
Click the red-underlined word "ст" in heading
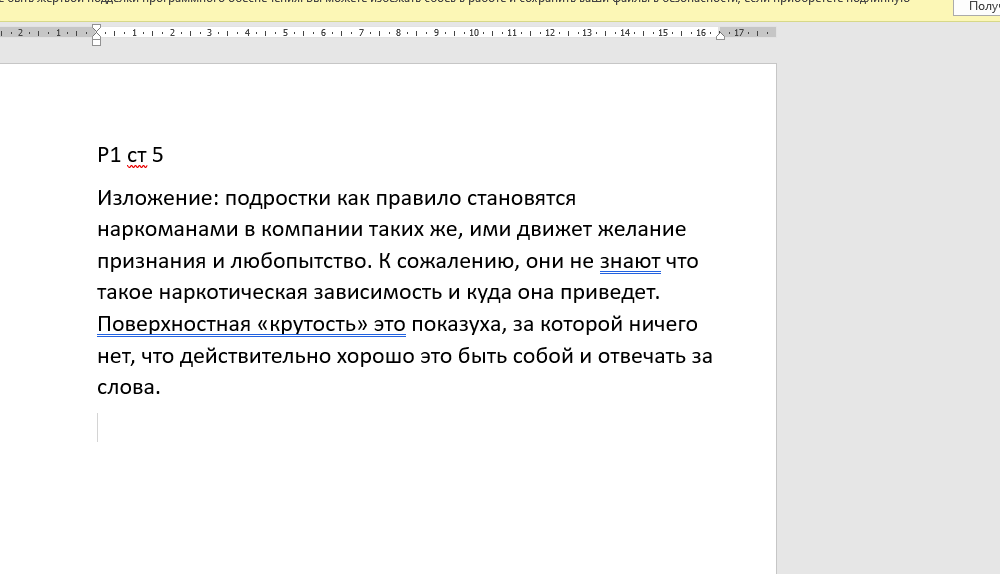[x=137, y=155]
